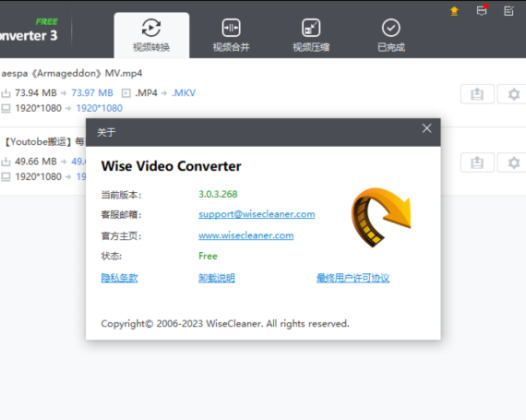Click the 49.66 MB source size text

pos(36,161)
